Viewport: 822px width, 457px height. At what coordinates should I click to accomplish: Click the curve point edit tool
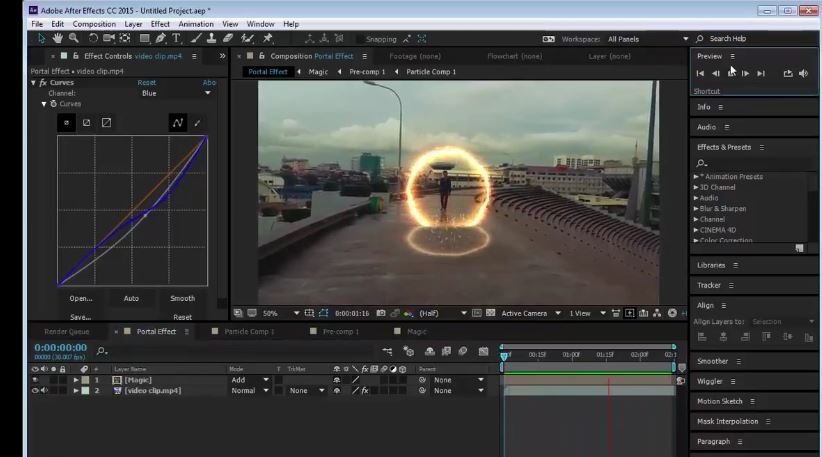tap(178, 123)
